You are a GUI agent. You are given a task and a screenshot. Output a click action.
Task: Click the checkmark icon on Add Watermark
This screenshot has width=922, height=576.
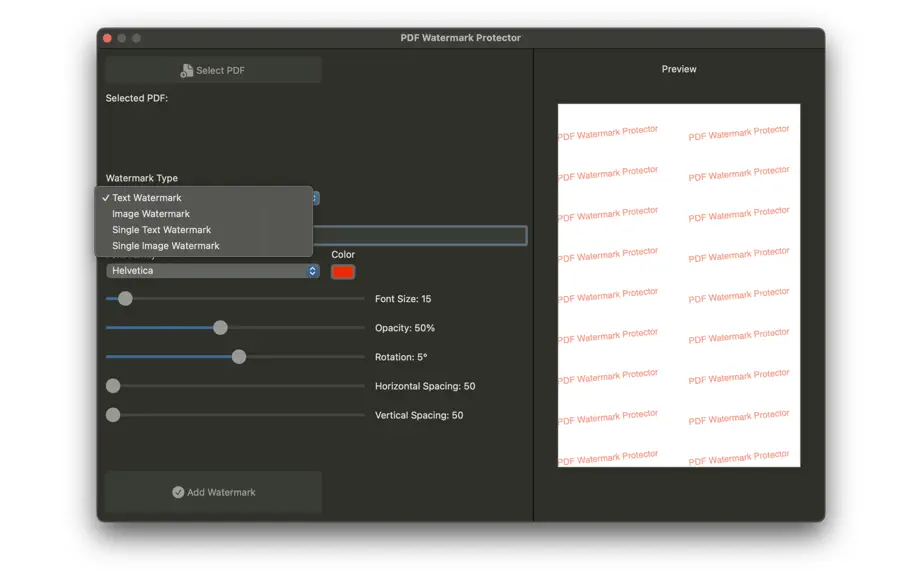point(178,492)
